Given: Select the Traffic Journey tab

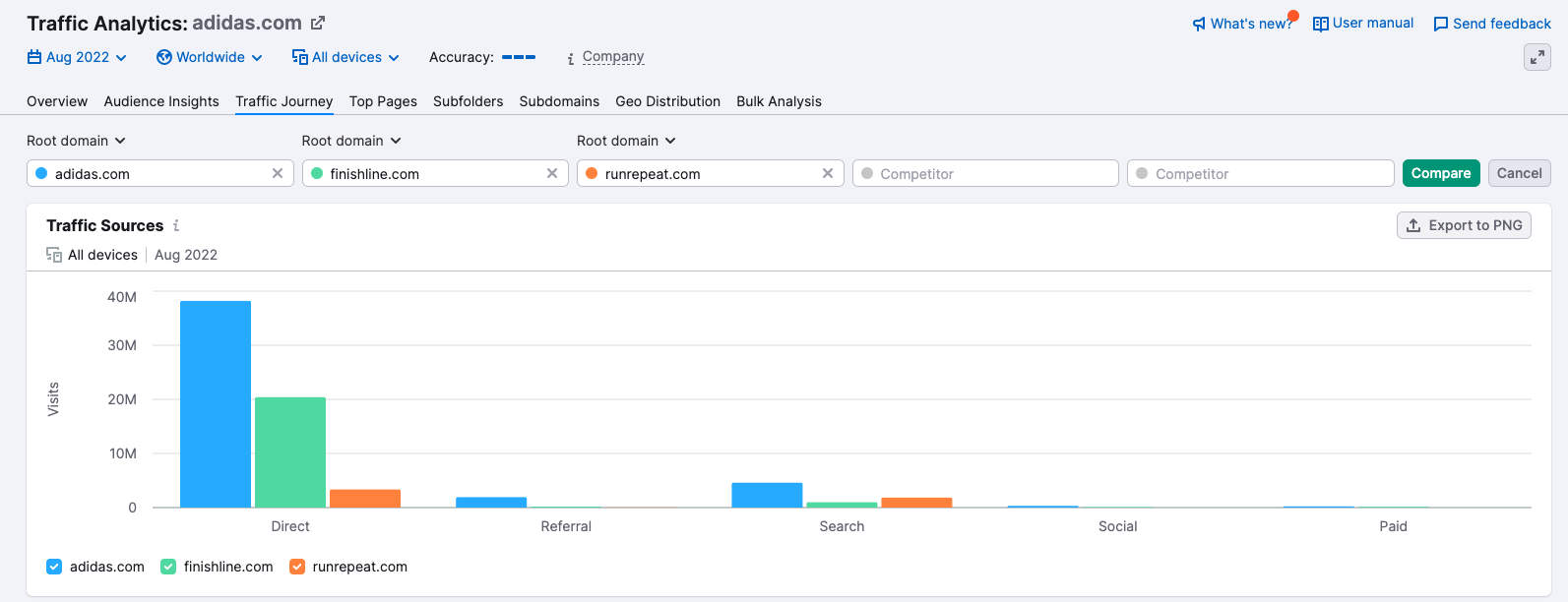Looking at the screenshot, I should (x=284, y=101).
